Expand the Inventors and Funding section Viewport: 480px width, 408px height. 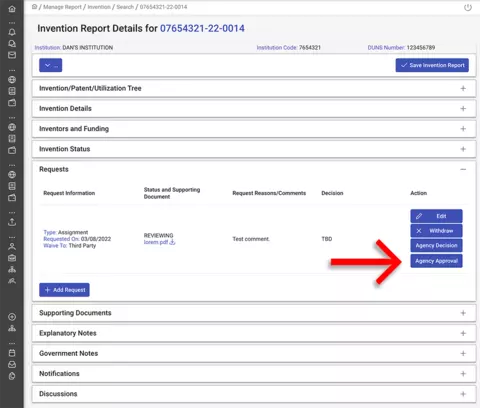coord(254,129)
